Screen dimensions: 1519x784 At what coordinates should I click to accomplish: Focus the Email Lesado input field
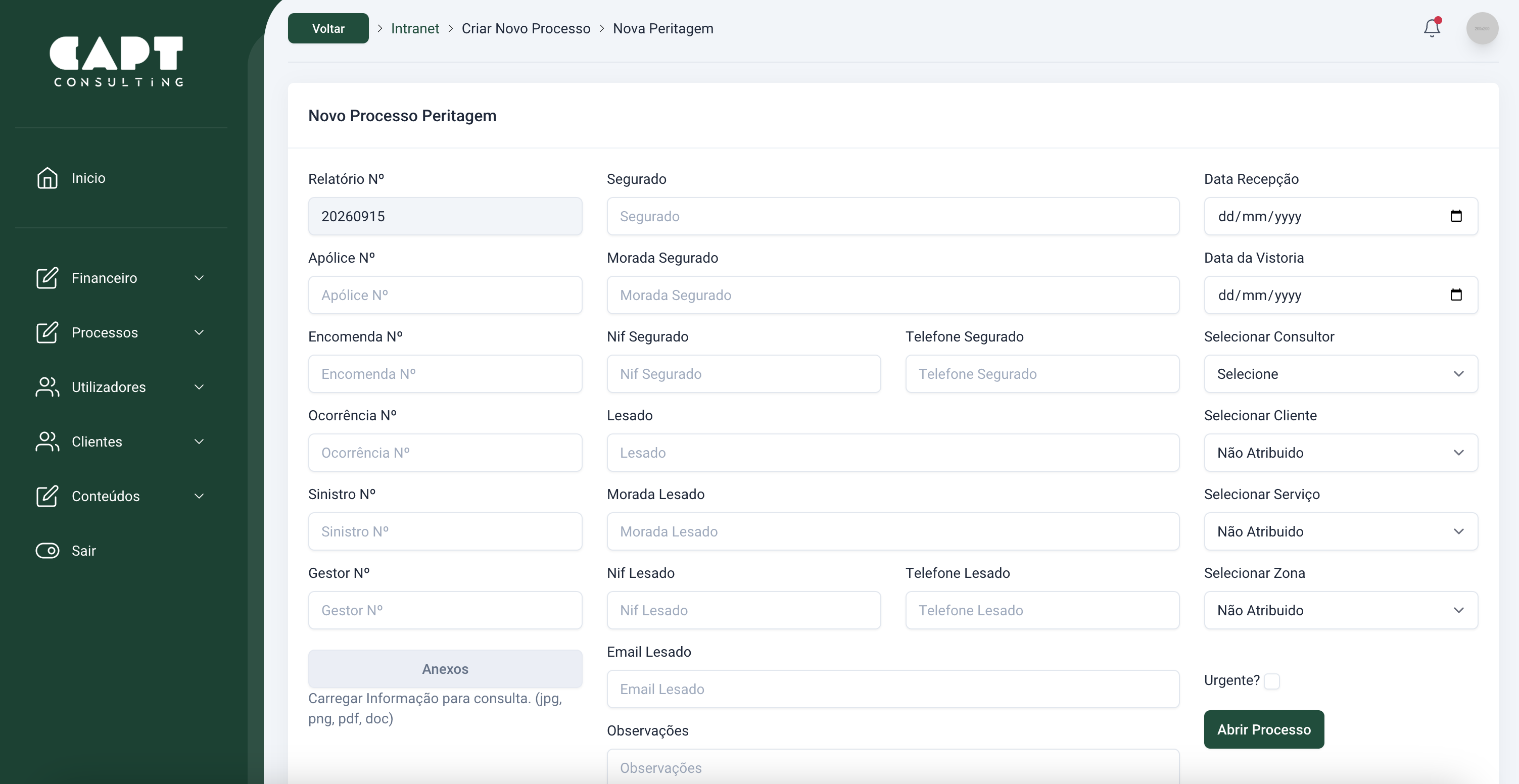(x=893, y=689)
